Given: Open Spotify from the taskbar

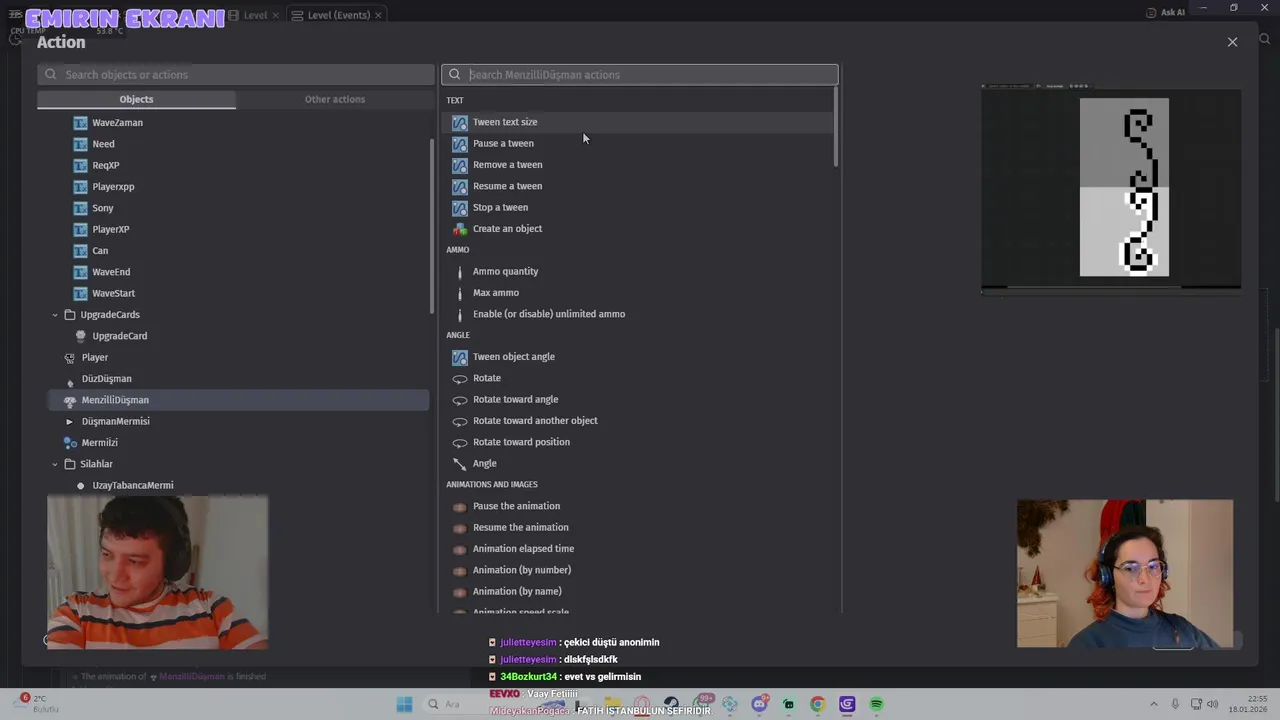Looking at the screenshot, I should point(876,704).
